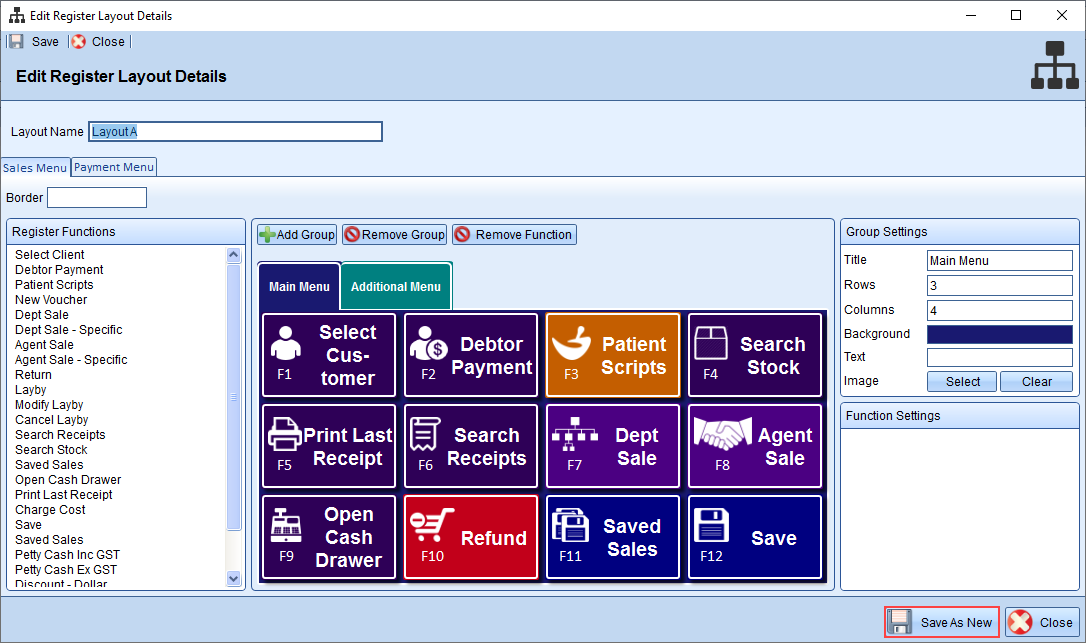Click the Debtor Payment F2 tile
Screen dimensions: 1086x643
470,354
